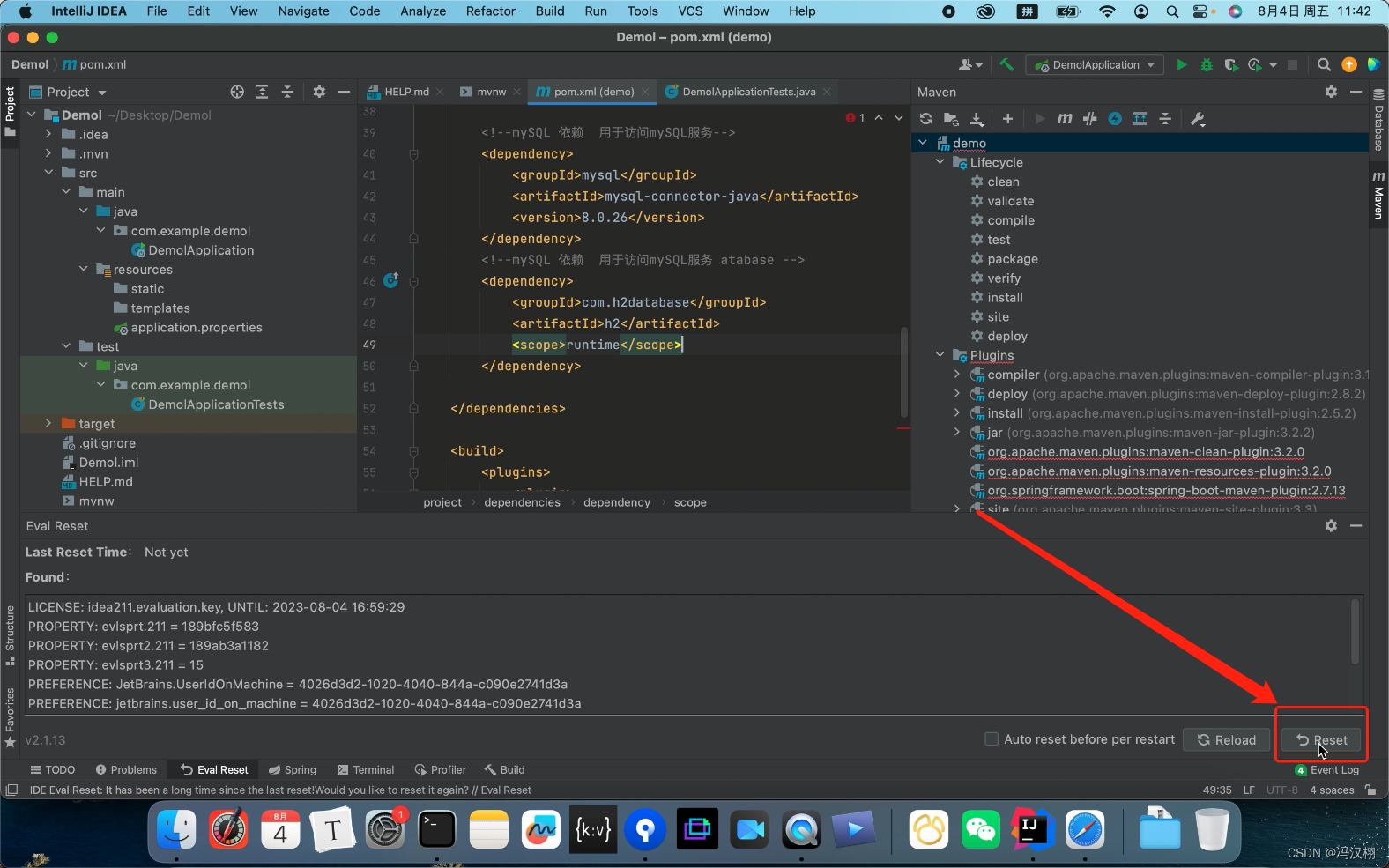Open Execute Maven Goal 'm' icon

(1065, 119)
